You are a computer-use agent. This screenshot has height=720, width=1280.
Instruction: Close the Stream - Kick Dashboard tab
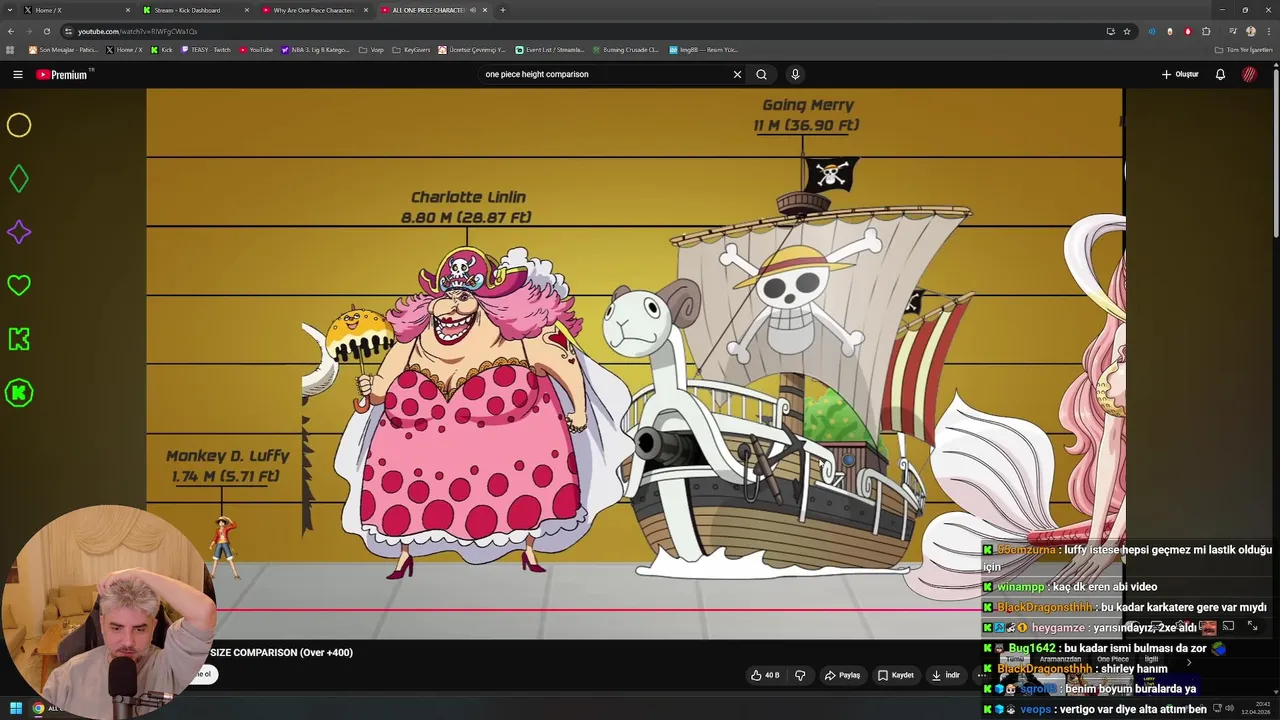point(247,10)
